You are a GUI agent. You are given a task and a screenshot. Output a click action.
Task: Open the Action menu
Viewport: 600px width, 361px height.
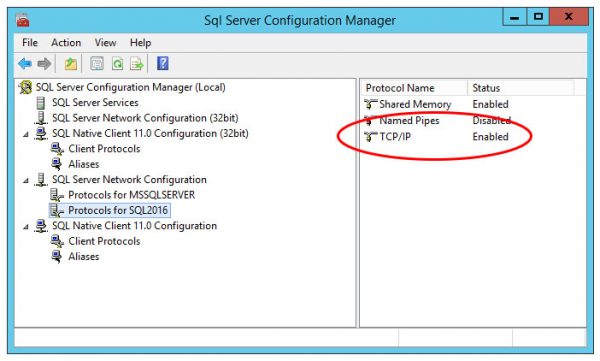[x=66, y=42]
